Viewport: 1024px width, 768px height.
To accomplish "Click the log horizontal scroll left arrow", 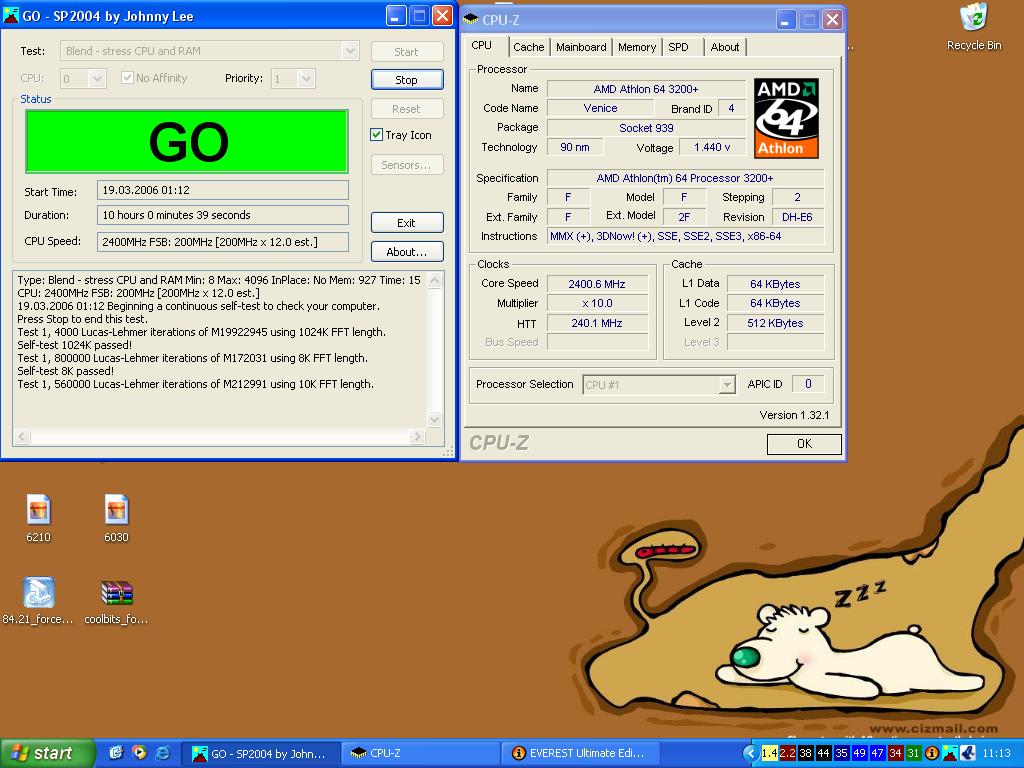I will click(22, 436).
